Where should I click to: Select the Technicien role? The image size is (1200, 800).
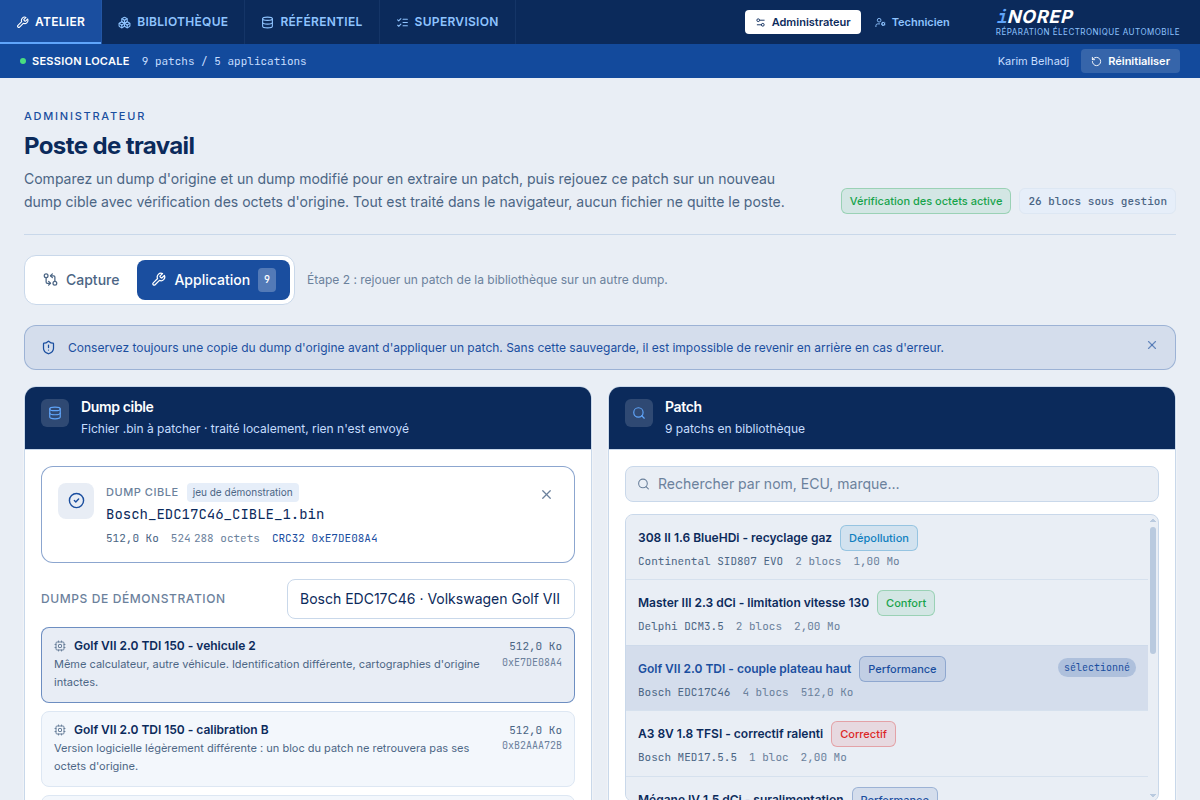[x=912, y=22]
